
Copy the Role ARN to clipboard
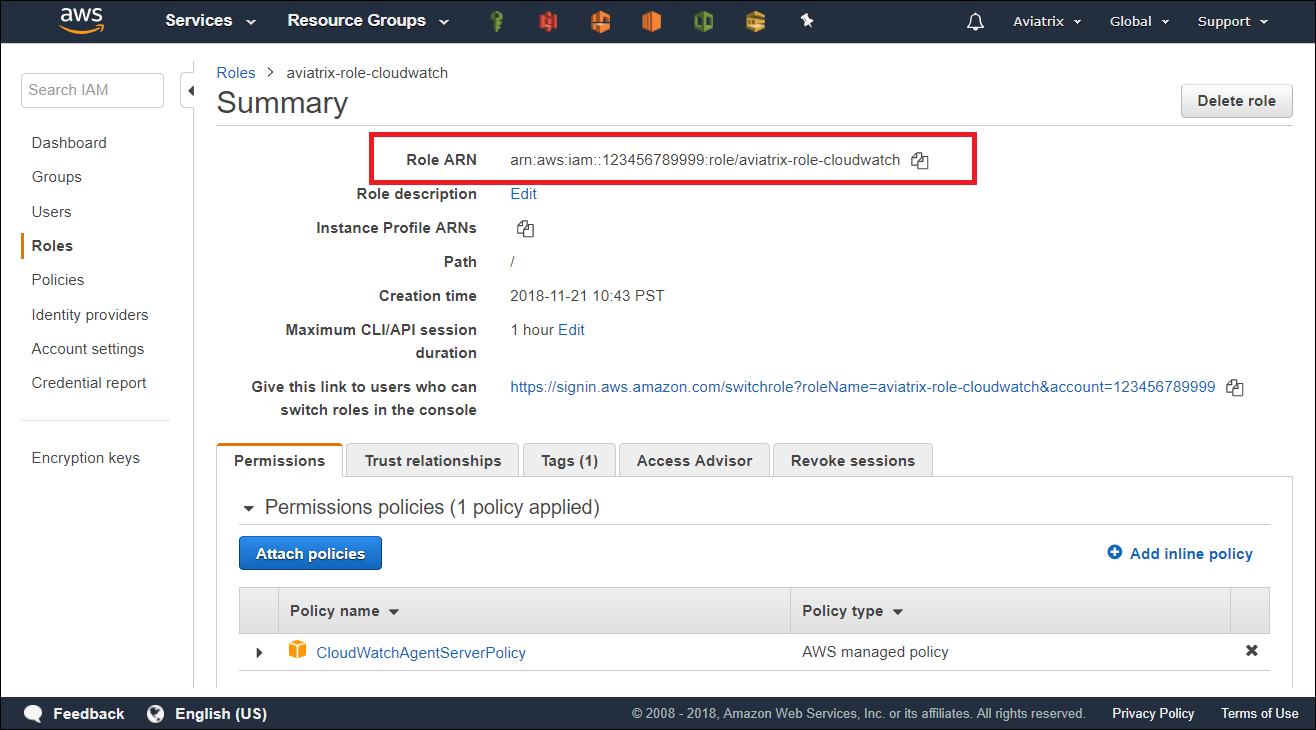point(920,160)
